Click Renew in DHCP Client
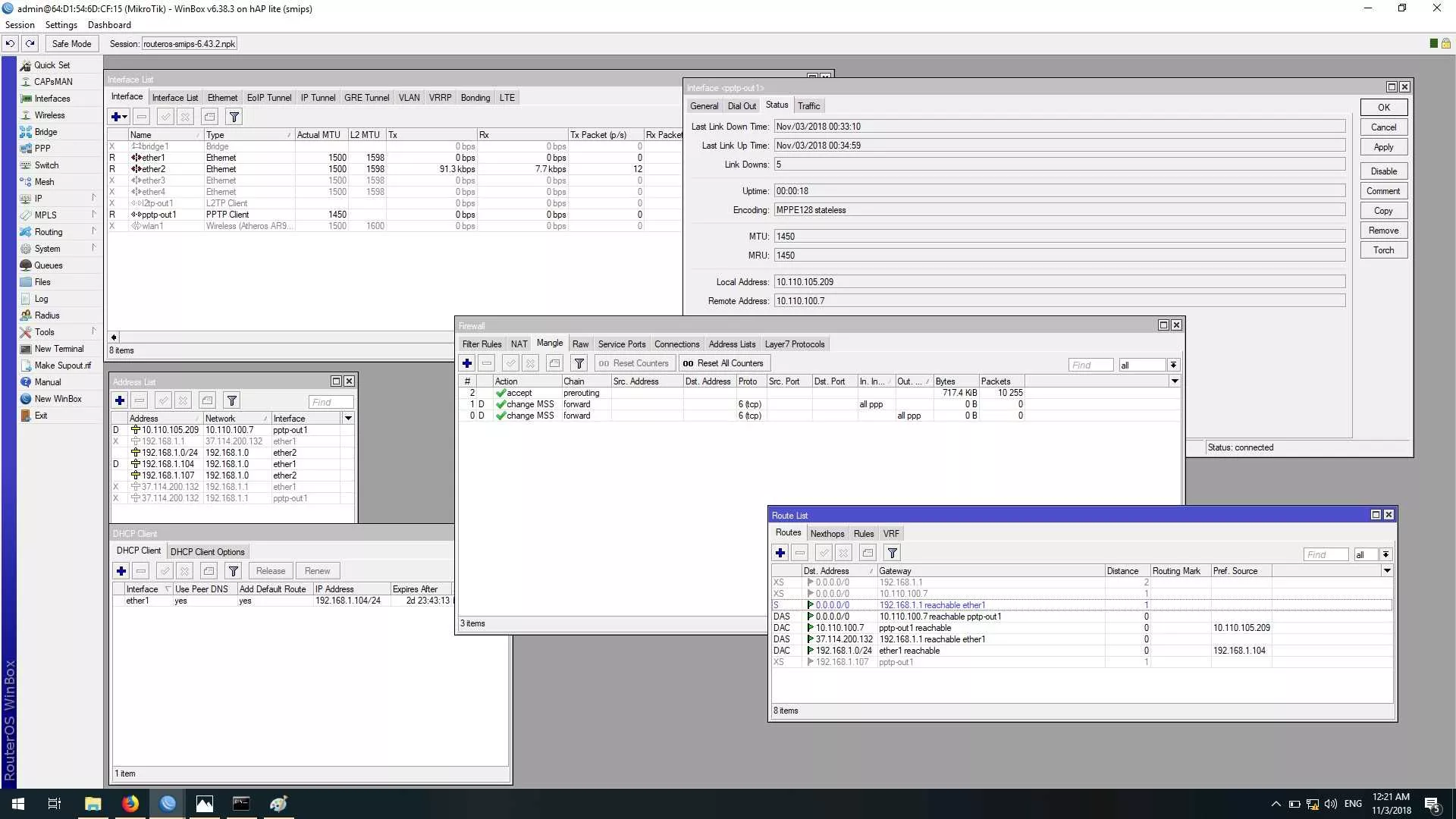This screenshot has width=1456, height=819. pos(317,571)
